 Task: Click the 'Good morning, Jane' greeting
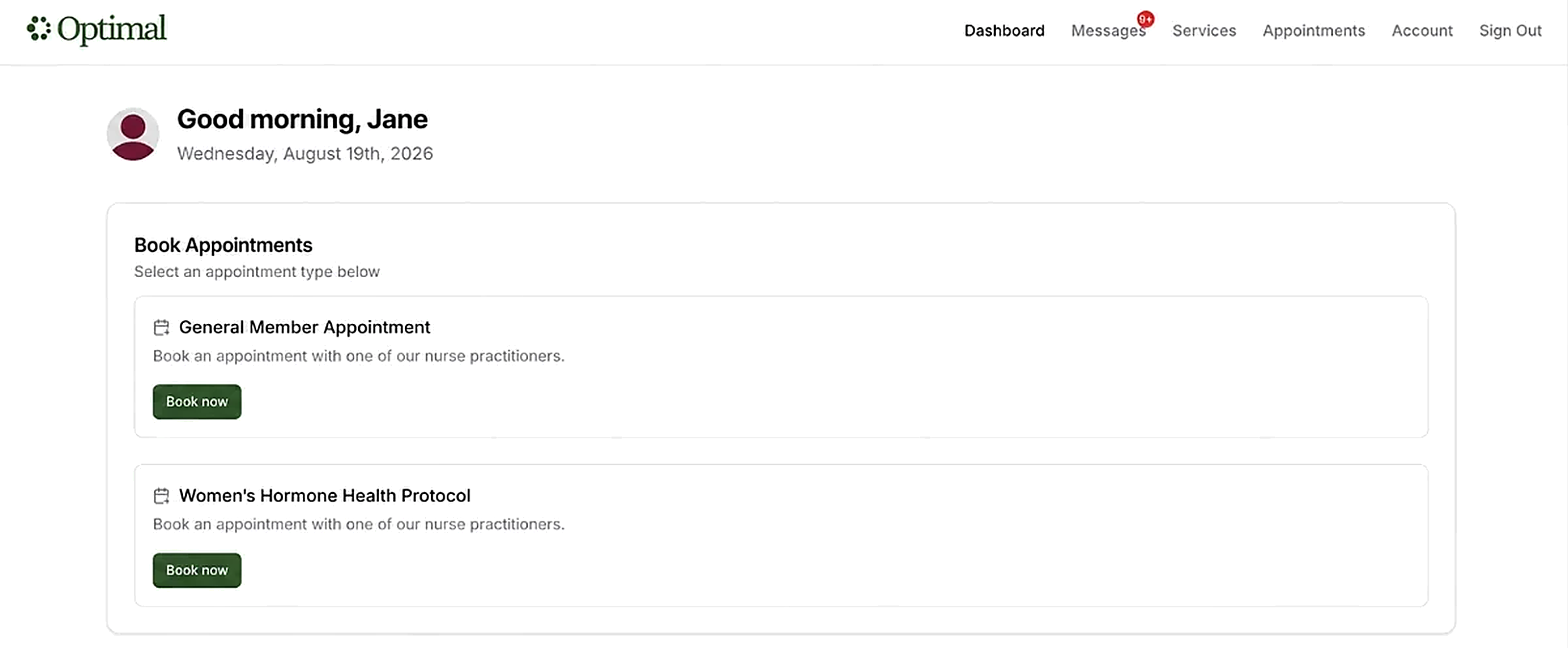pos(302,119)
